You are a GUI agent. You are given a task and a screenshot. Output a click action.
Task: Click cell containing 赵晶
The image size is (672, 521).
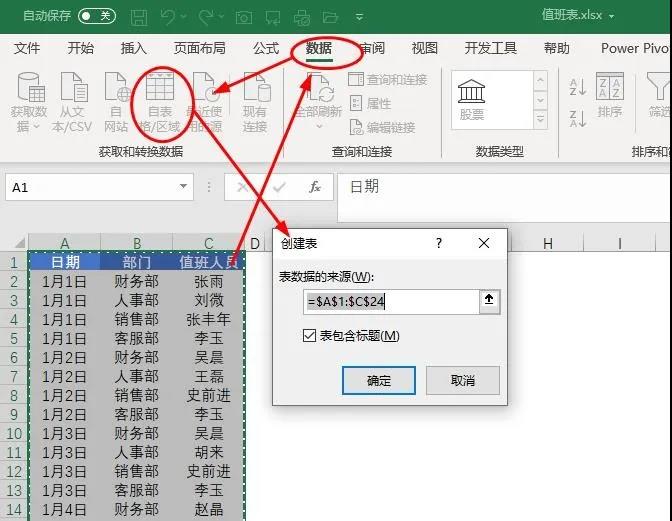coord(208,509)
